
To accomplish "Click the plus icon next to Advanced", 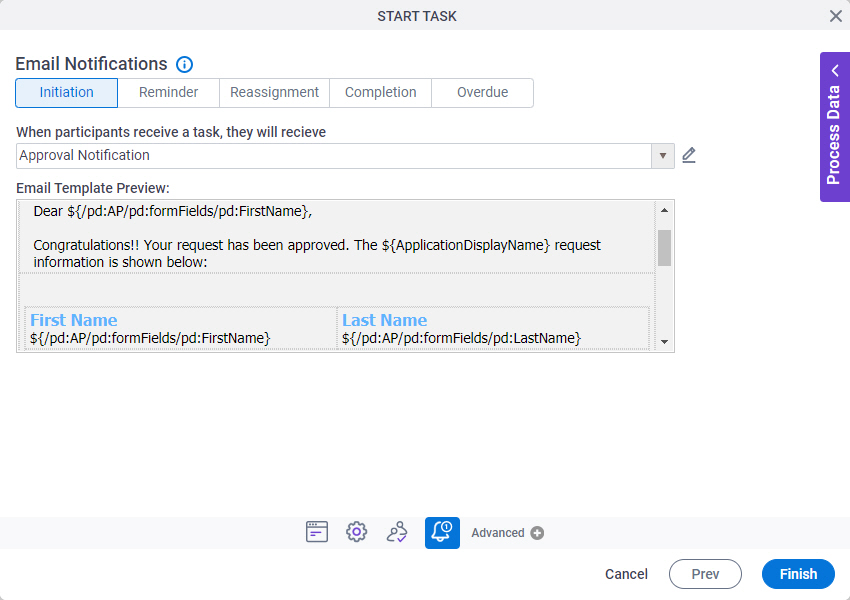I will tap(537, 533).
